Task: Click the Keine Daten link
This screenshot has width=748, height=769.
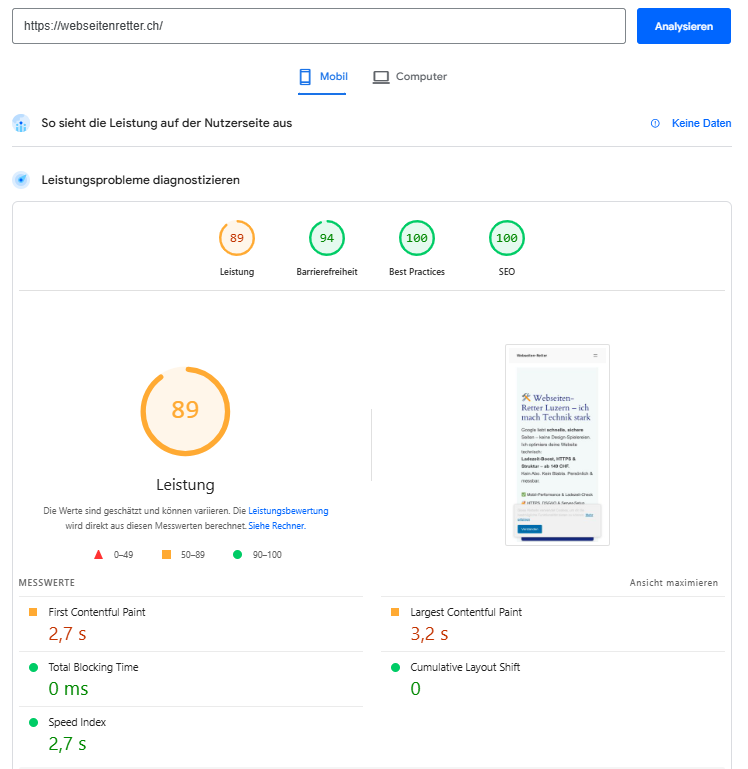Action: tap(701, 123)
